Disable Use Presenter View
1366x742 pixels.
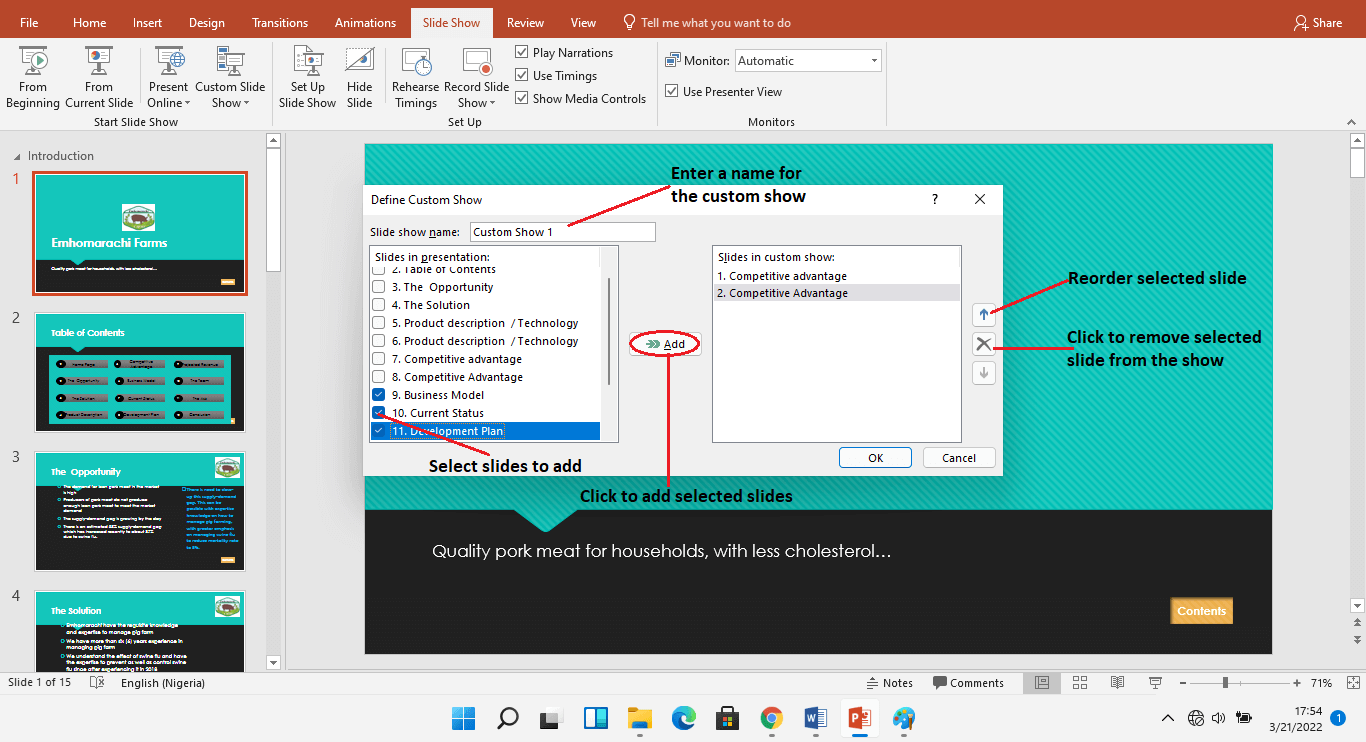click(671, 91)
